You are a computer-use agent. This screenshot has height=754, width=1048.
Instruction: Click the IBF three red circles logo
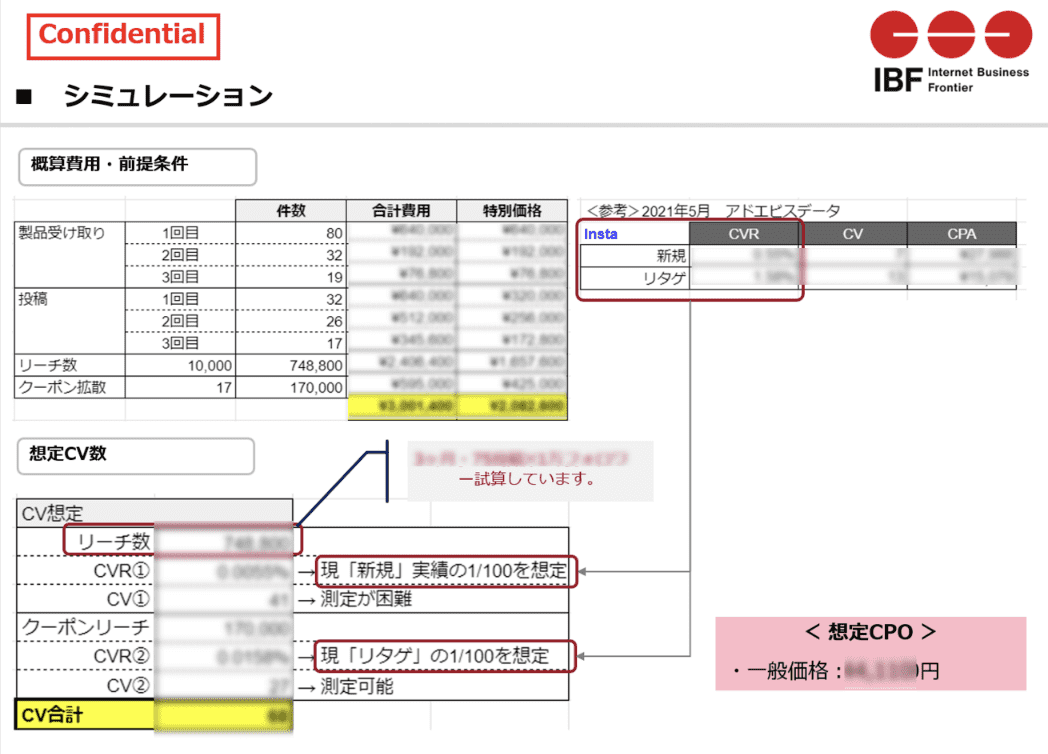pyautogui.click(x=950, y=36)
